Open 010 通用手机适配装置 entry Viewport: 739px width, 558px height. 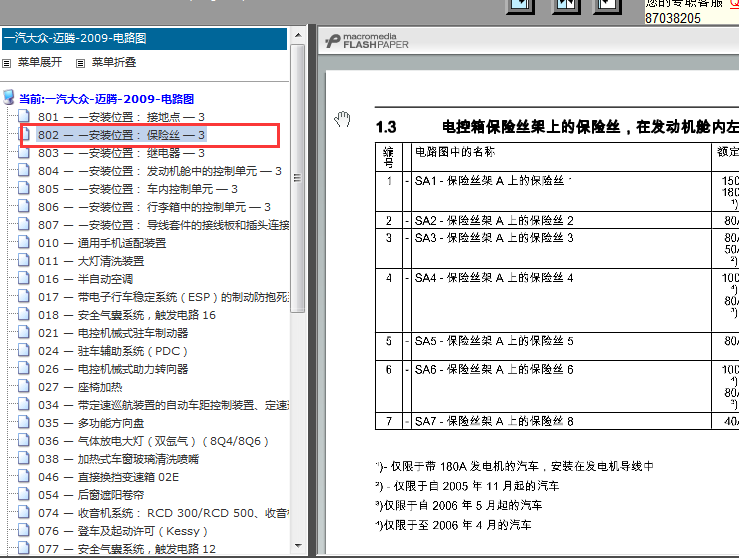(102, 243)
